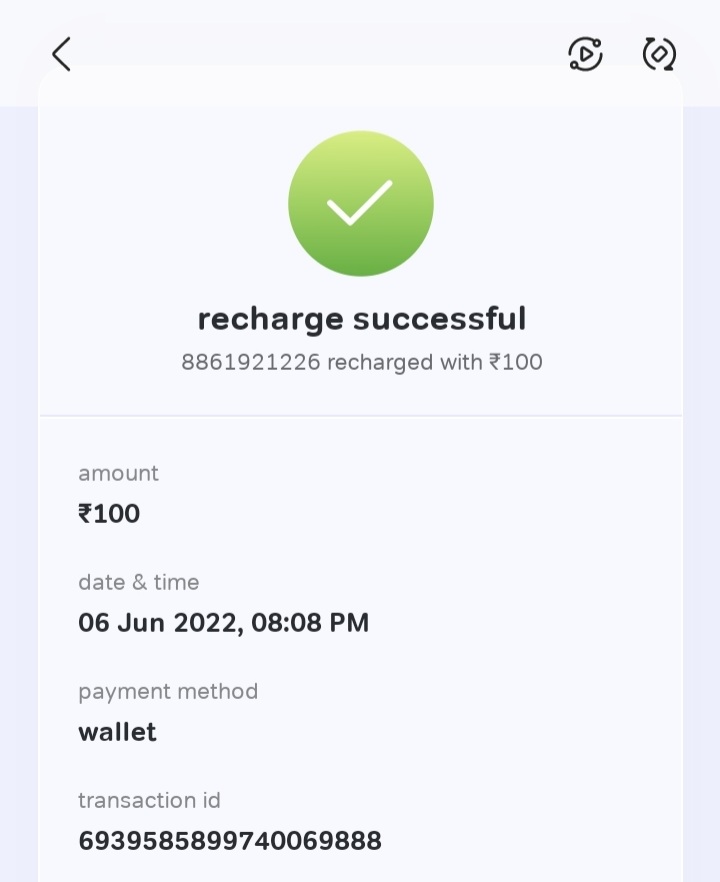
Task: Go back using the left arrow
Action: tap(62, 54)
